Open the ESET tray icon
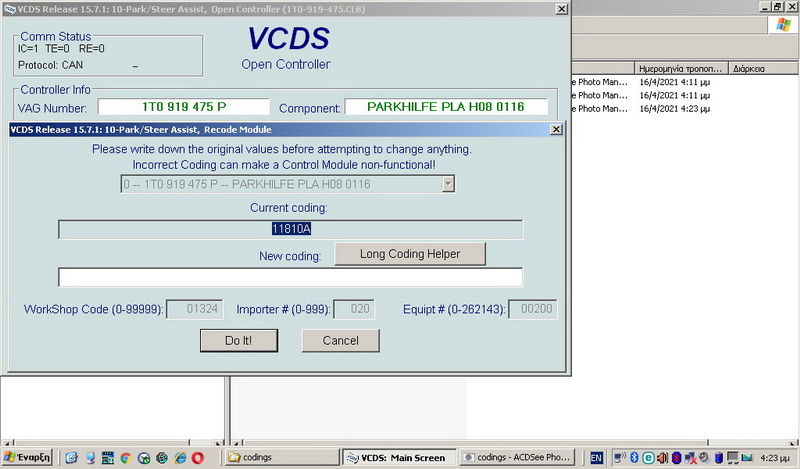The width and height of the screenshot is (800, 469). pyautogui.click(x=648, y=458)
